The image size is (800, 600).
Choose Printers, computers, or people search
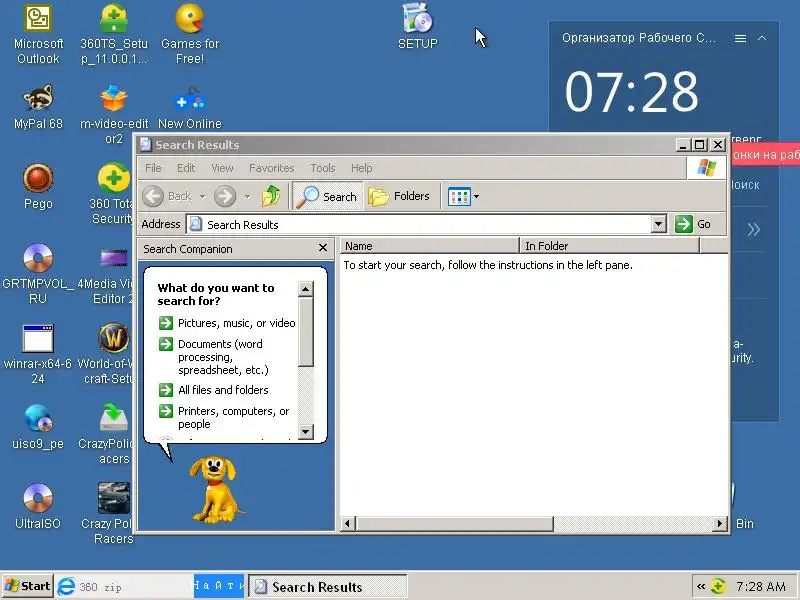[x=224, y=417]
